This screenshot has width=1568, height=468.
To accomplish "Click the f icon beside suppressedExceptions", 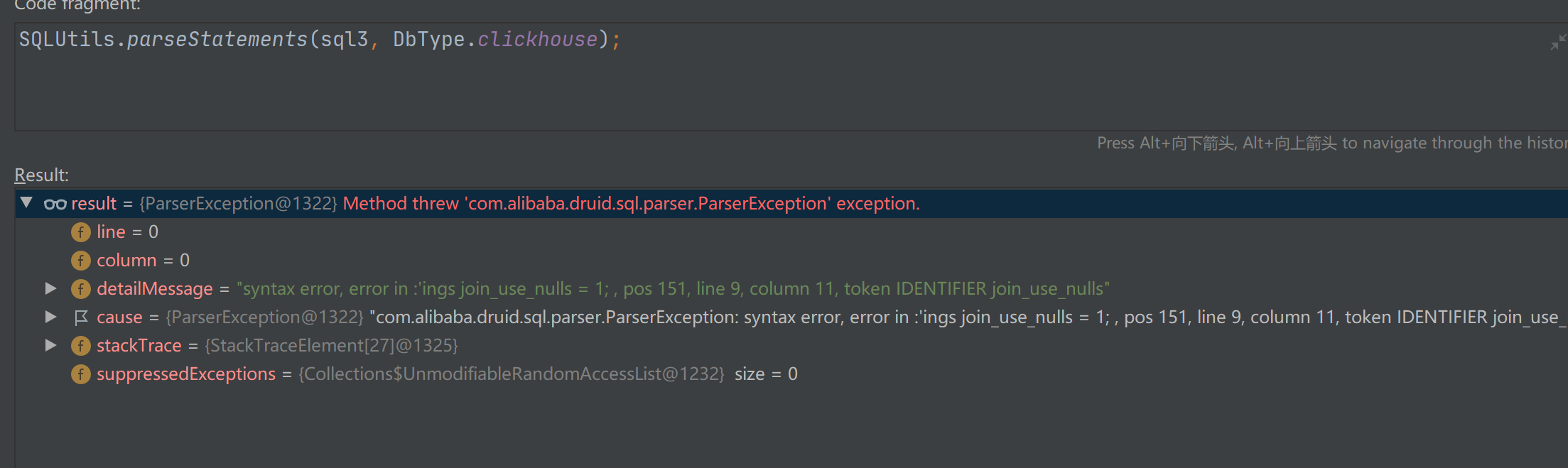I will 81,374.
